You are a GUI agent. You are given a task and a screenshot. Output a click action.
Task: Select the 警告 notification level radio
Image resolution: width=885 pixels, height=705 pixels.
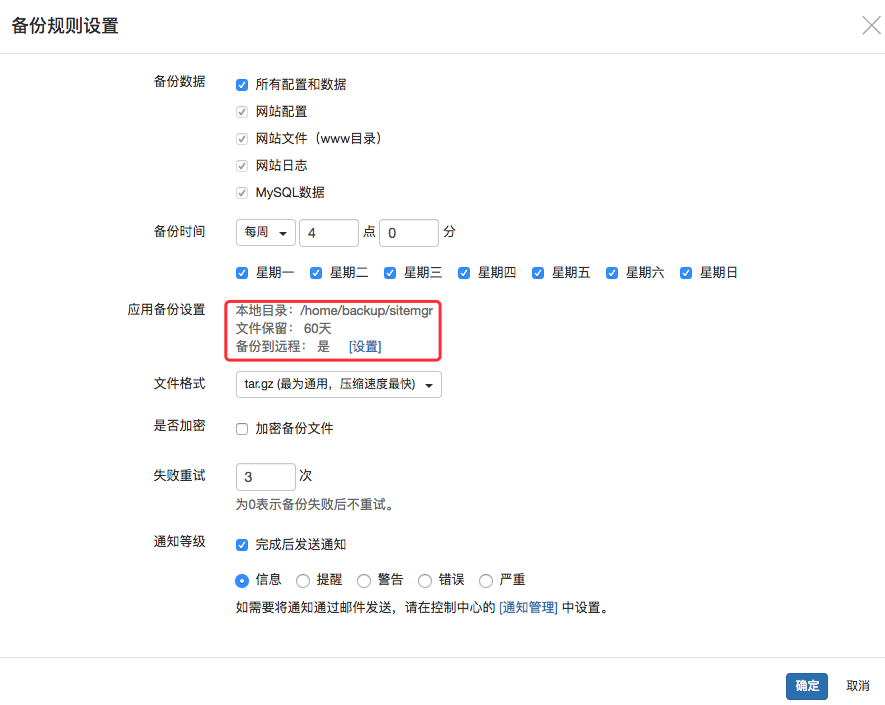coord(364,580)
